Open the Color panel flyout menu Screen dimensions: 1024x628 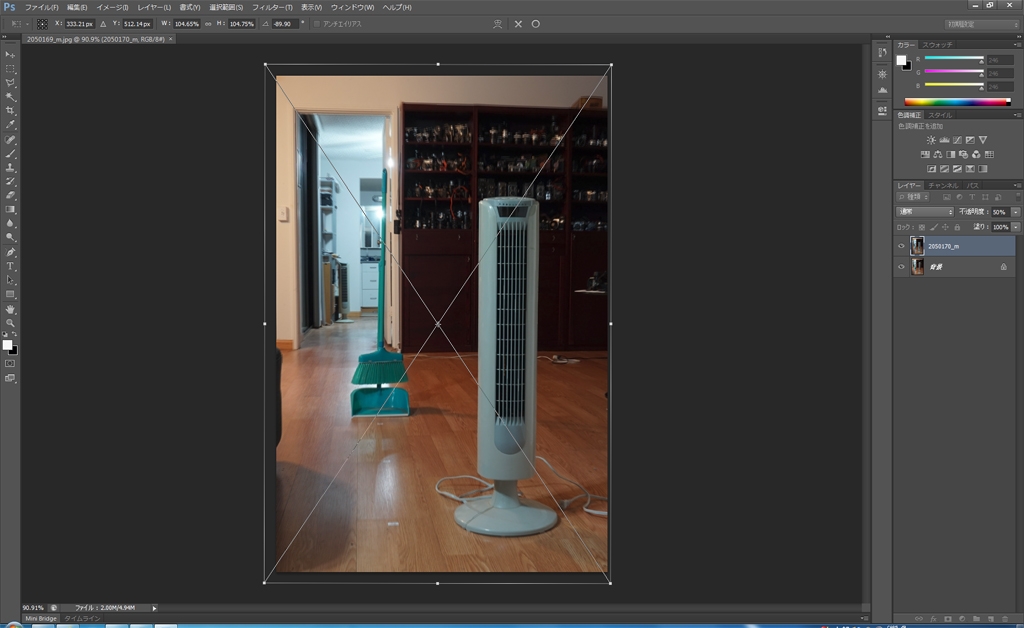[1016, 45]
